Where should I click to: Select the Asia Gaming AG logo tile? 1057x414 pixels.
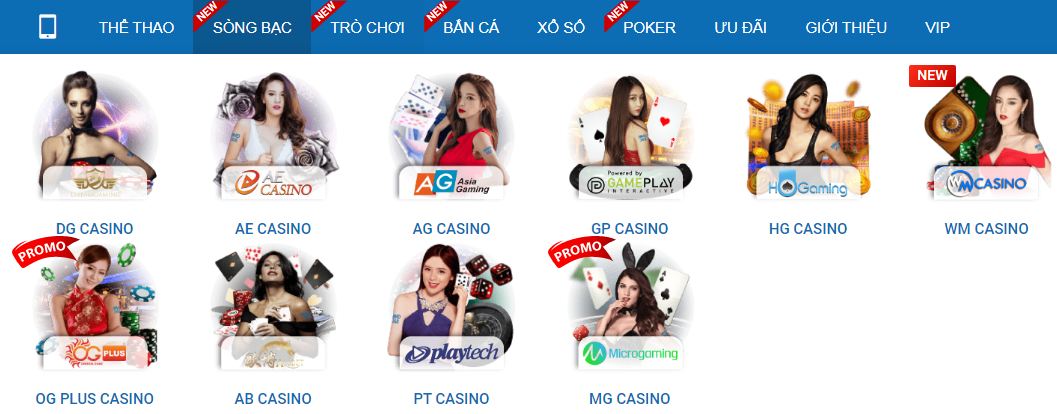[x=451, y=135]
